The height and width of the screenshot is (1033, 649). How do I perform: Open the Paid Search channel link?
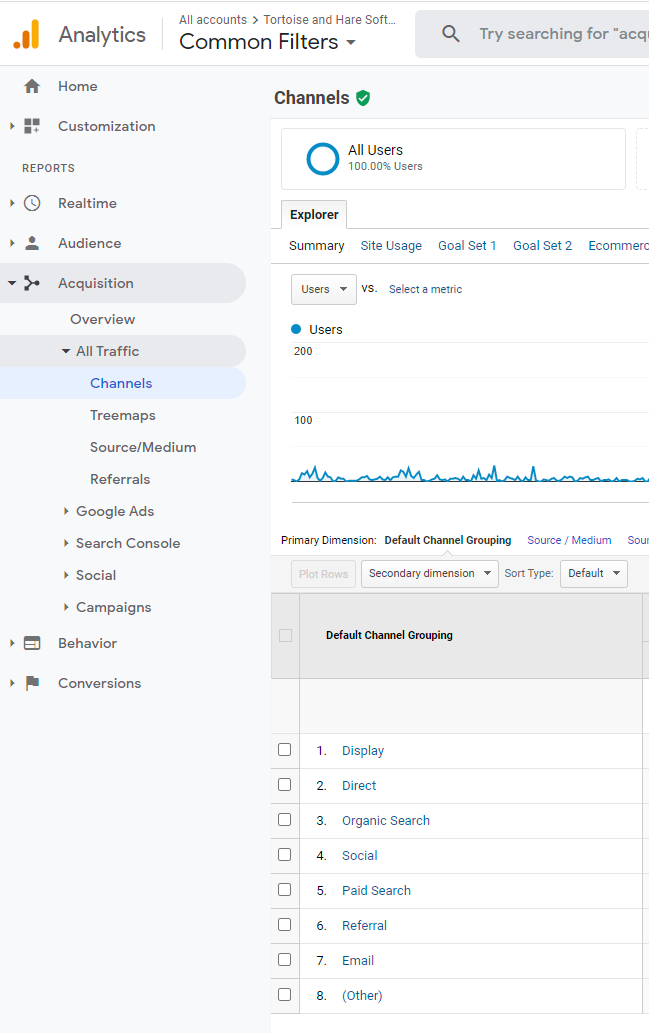point(376,890)
